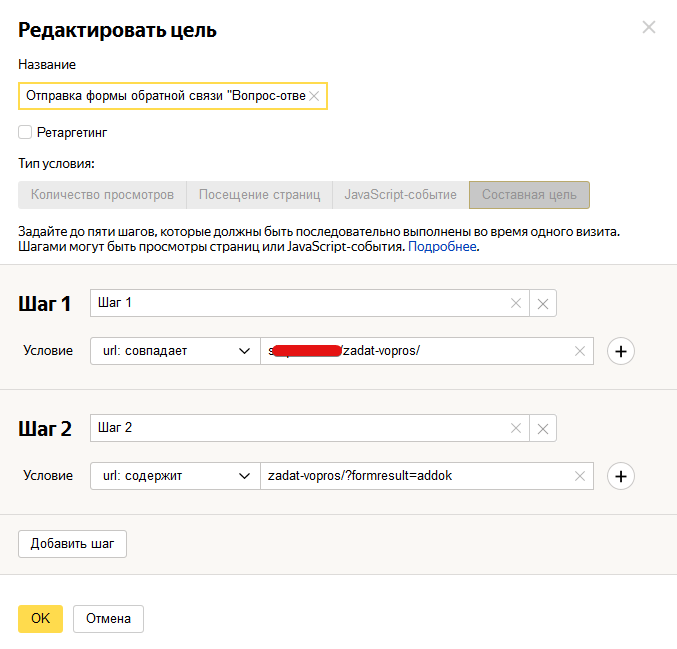Clear the Step 2 URL condition value

pos(580,476)
